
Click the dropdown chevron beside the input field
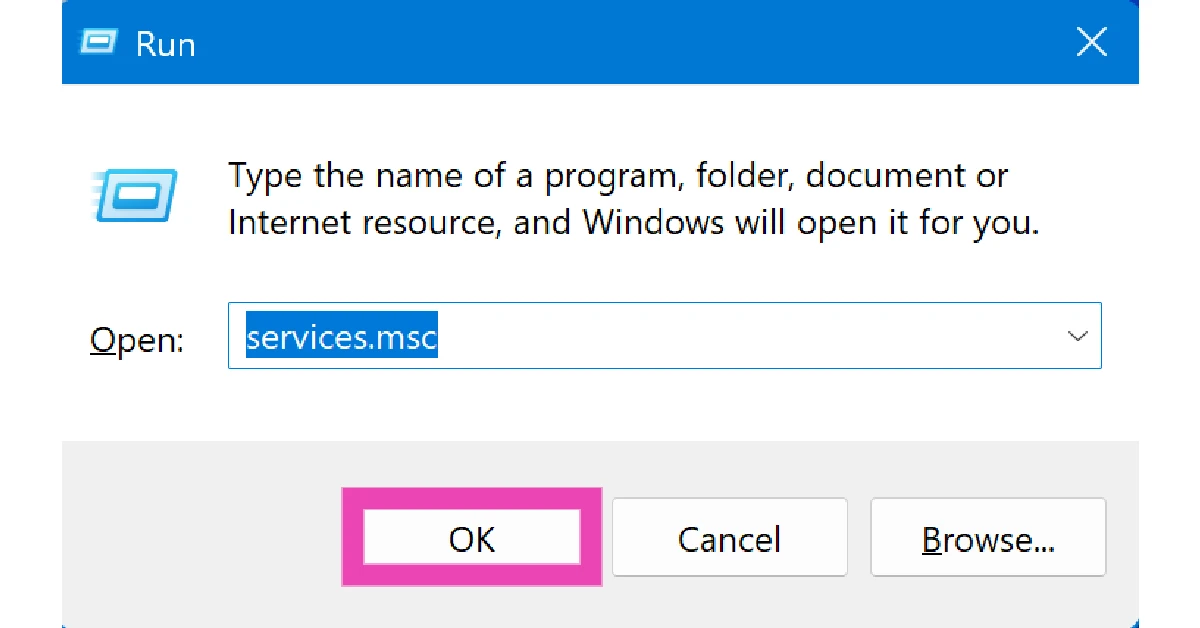pos(1077,336)
